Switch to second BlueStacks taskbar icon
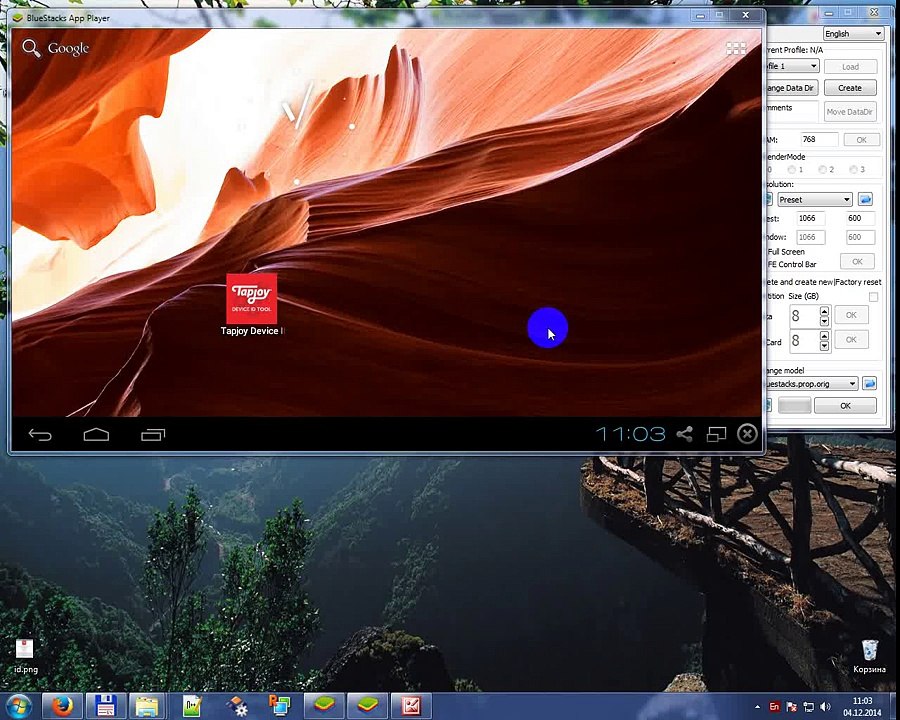 pyautogui.click(x=367, y=706)
